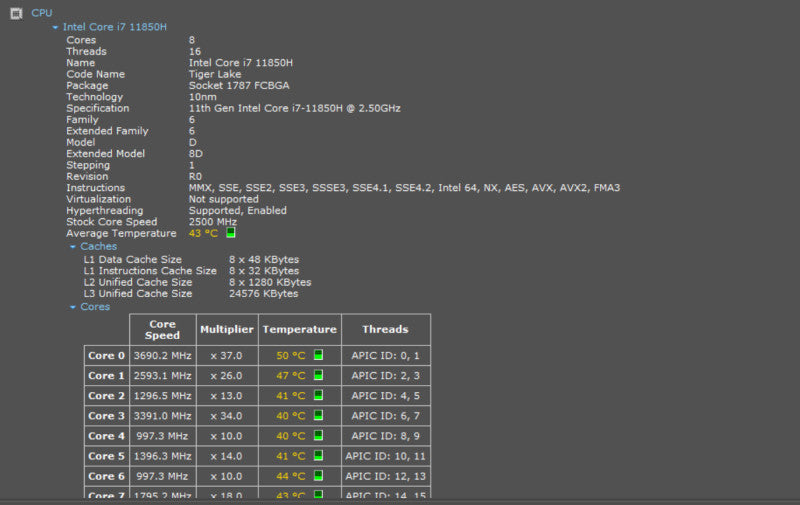Click the Temperature column header

tap(300, 330)
